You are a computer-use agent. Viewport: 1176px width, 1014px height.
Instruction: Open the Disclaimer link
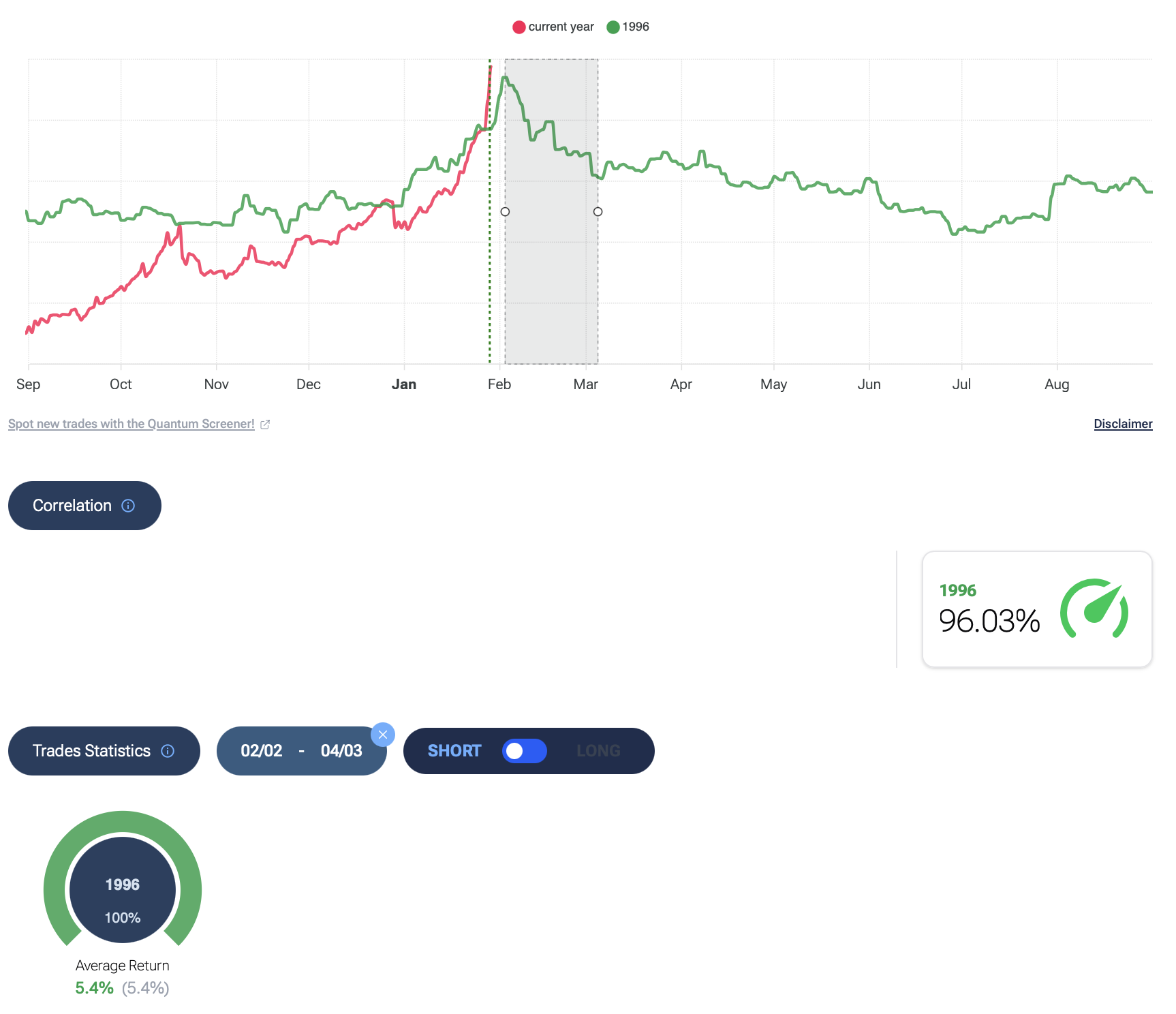click(x=1123, y=424)
